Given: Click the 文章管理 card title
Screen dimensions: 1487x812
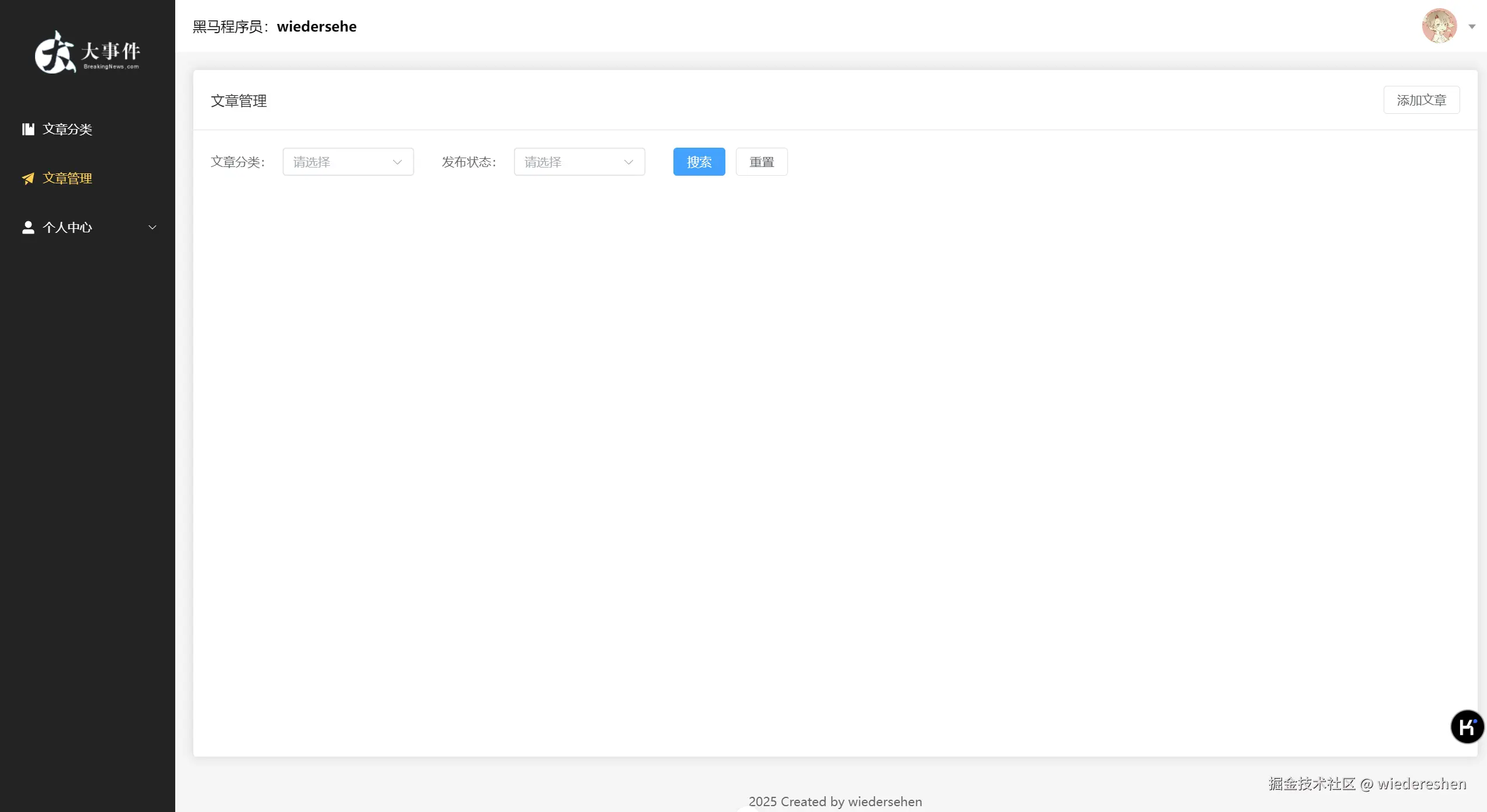Looking at the screenshot, I should (239, 101).
